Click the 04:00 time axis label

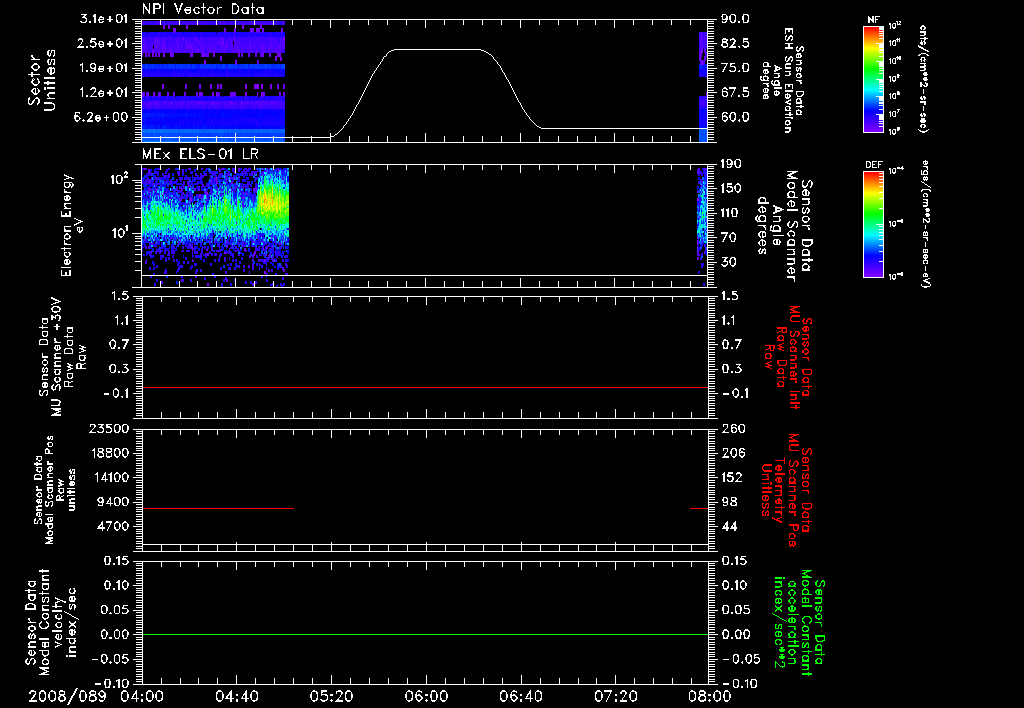[x=142, y=696]
